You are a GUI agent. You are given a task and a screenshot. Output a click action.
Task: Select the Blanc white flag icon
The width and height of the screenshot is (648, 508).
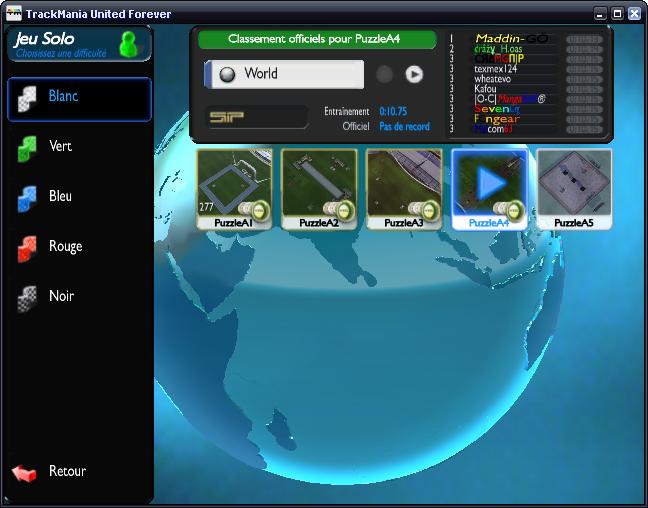tap(26, 98)
